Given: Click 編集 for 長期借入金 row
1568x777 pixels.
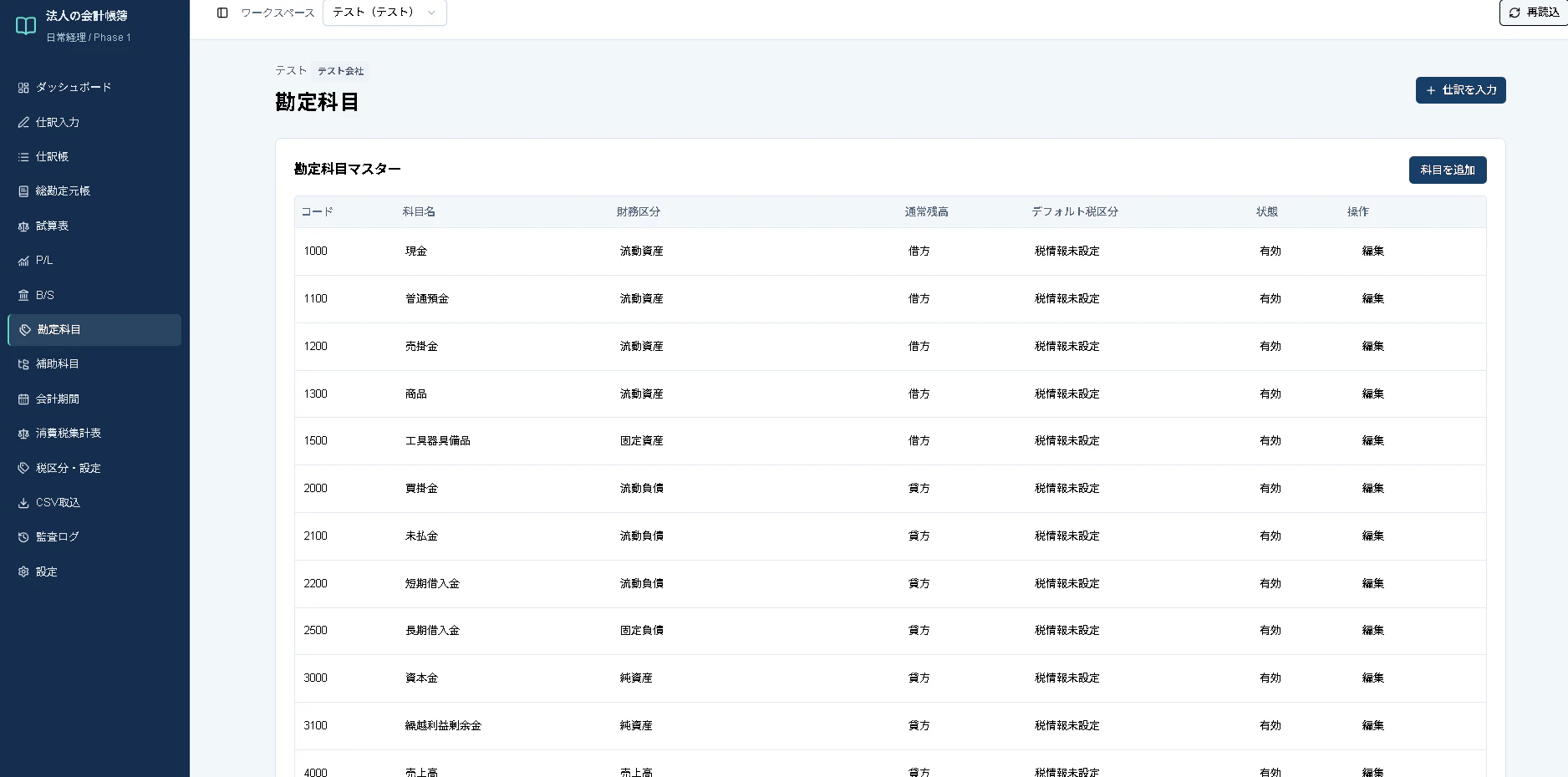Looking at the screenshot, I should point(1372,631).
